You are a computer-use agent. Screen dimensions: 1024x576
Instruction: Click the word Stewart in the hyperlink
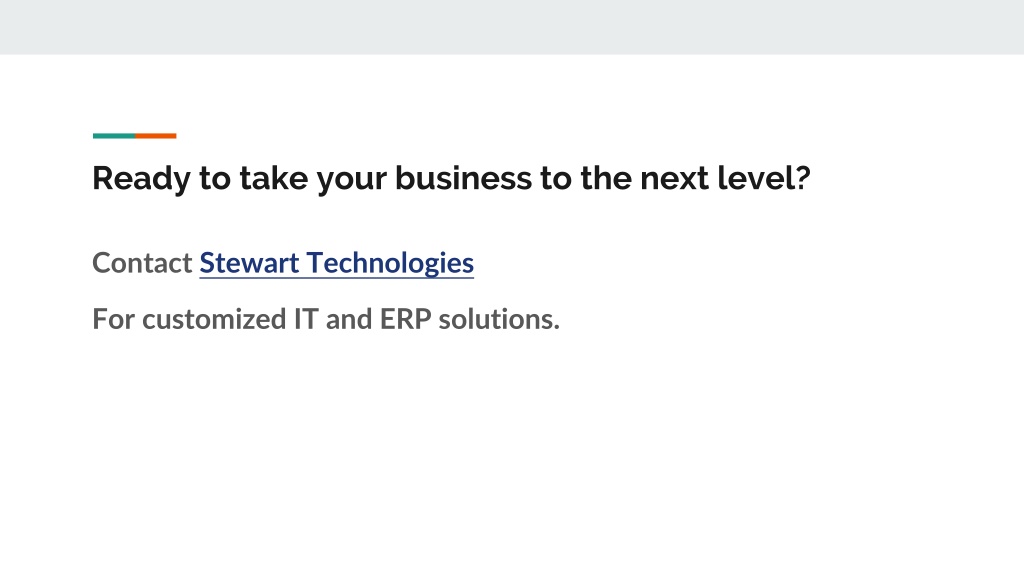[249, 263]
